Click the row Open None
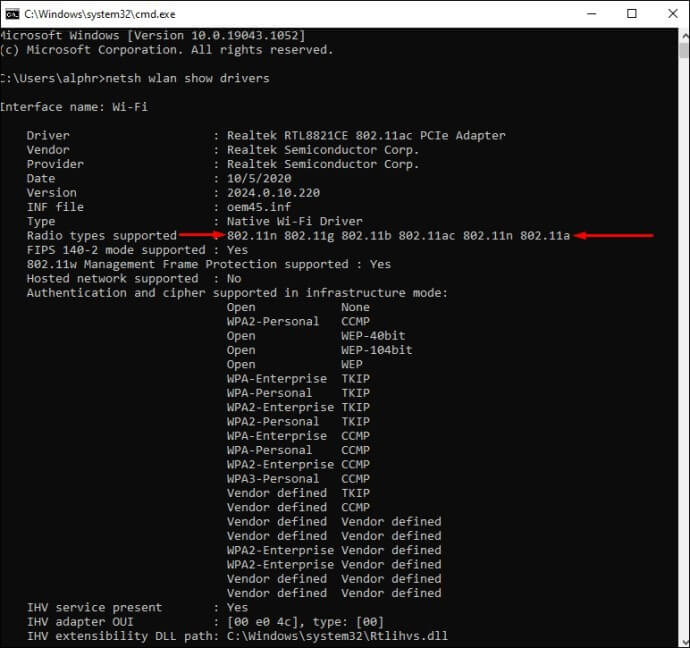690x648 pixels. point(298,307)
